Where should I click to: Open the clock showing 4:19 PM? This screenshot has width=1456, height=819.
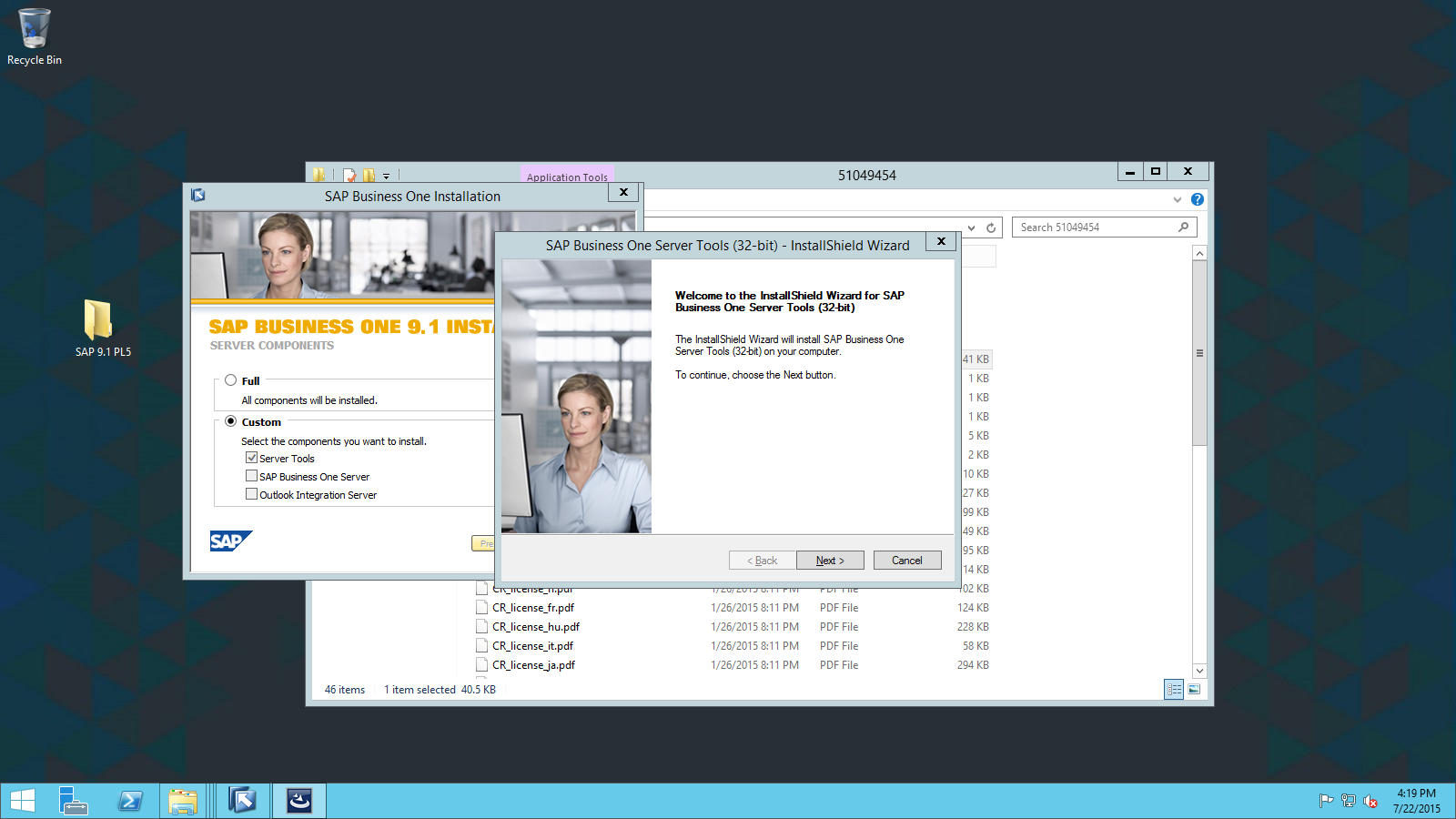(1416, 801)
